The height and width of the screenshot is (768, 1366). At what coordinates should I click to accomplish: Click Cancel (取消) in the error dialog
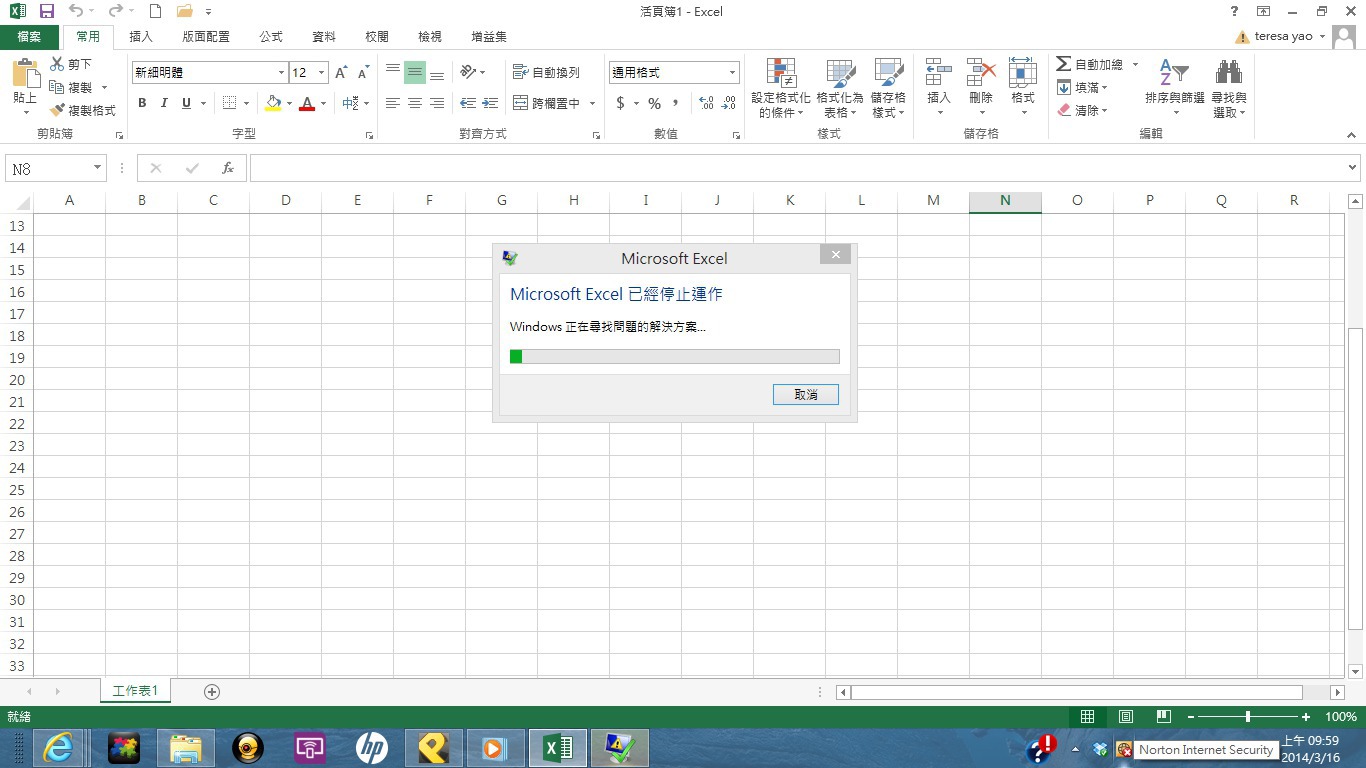[x=806, y=395]
